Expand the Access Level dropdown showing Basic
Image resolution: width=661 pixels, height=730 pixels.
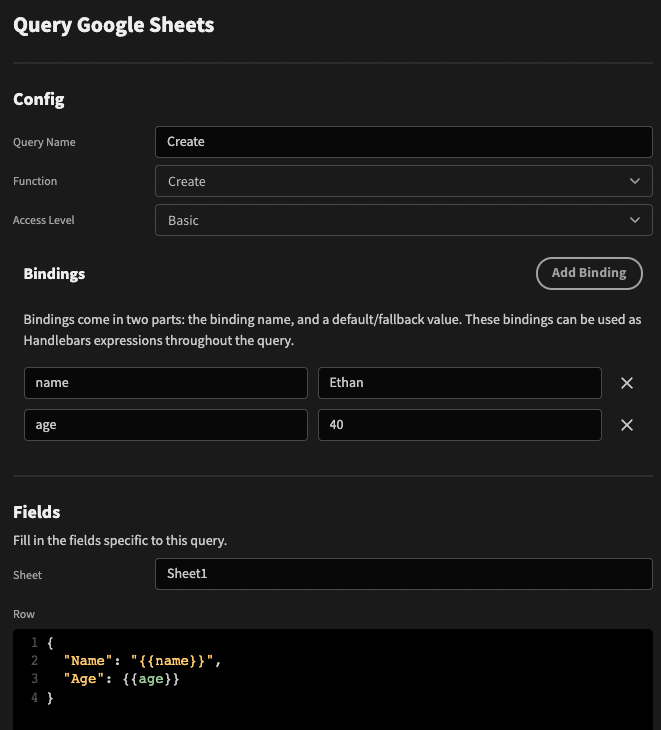[404, 220]
